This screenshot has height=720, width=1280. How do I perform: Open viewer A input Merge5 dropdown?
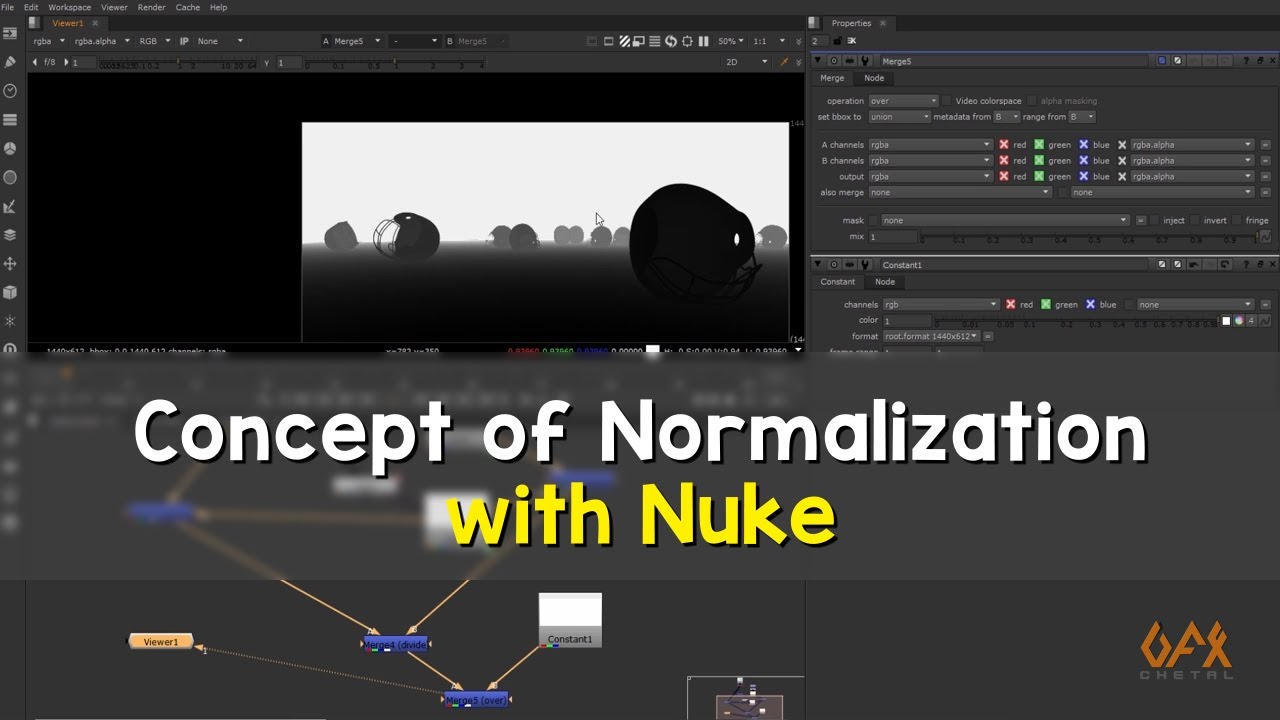(357, 41)
